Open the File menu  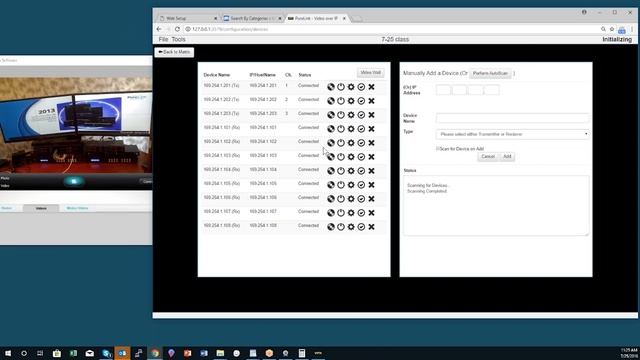pos(163,40)
